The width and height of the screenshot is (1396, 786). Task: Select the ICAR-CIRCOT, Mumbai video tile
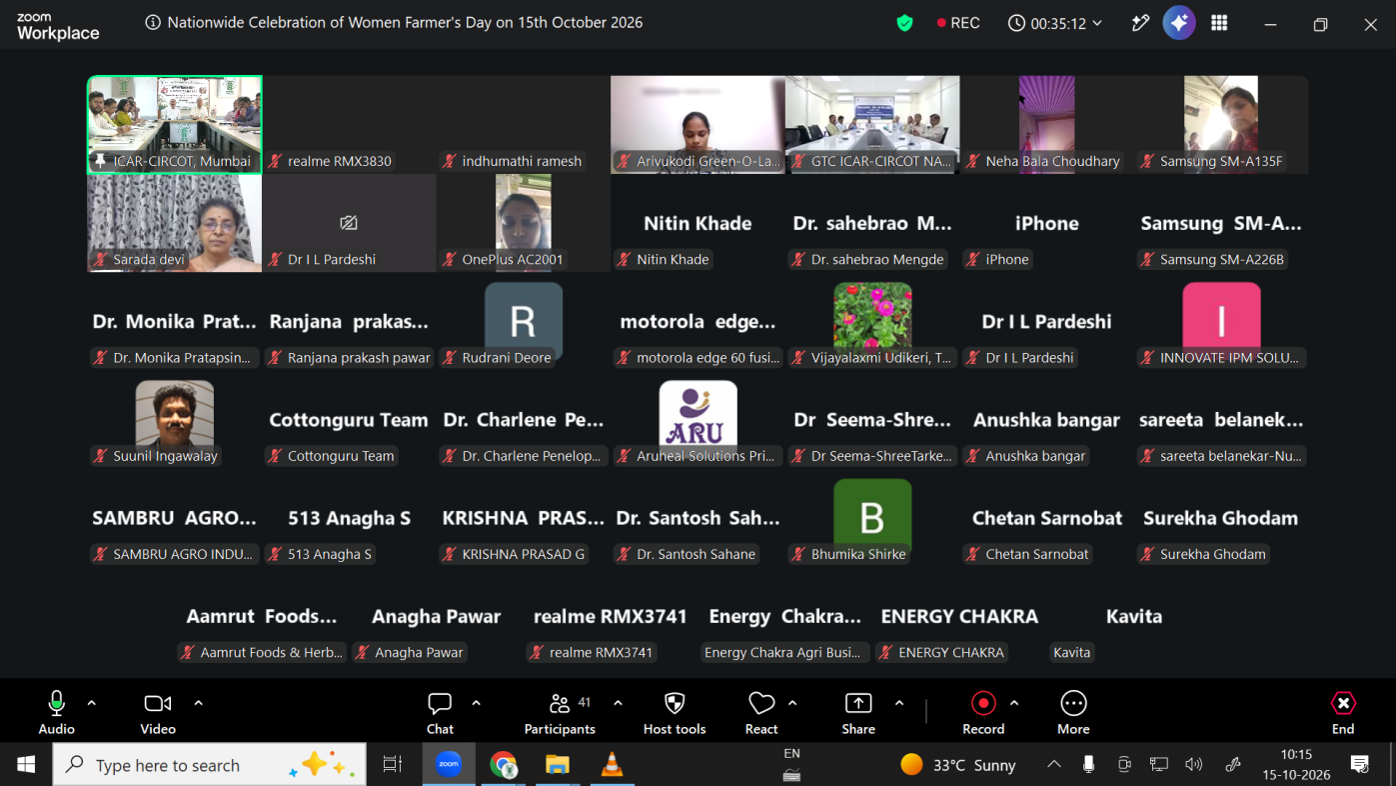tap(175, 125)
